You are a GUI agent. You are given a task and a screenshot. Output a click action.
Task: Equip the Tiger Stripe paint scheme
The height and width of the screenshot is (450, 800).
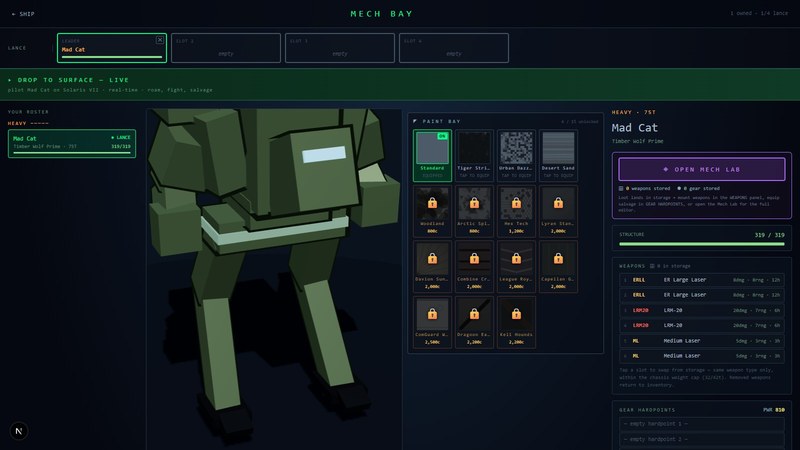pyautogui.click(x=474, y=155)
